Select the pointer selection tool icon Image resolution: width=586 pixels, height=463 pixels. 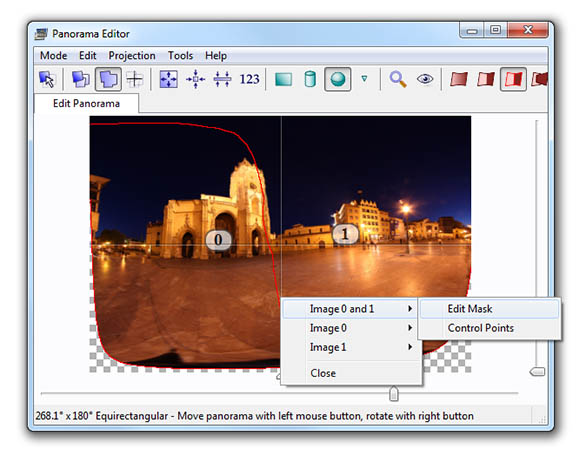pyautogui.click(x=47, y=79)
